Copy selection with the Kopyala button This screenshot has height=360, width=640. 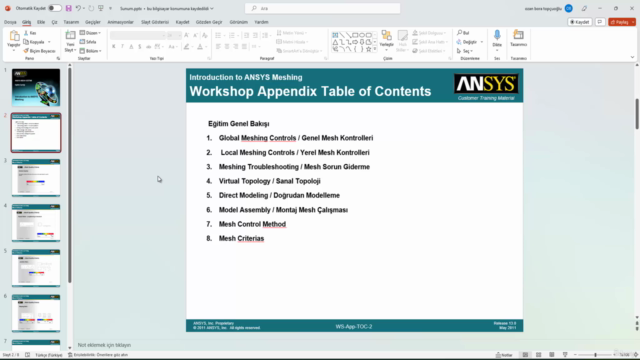click(x=34, y=42)
